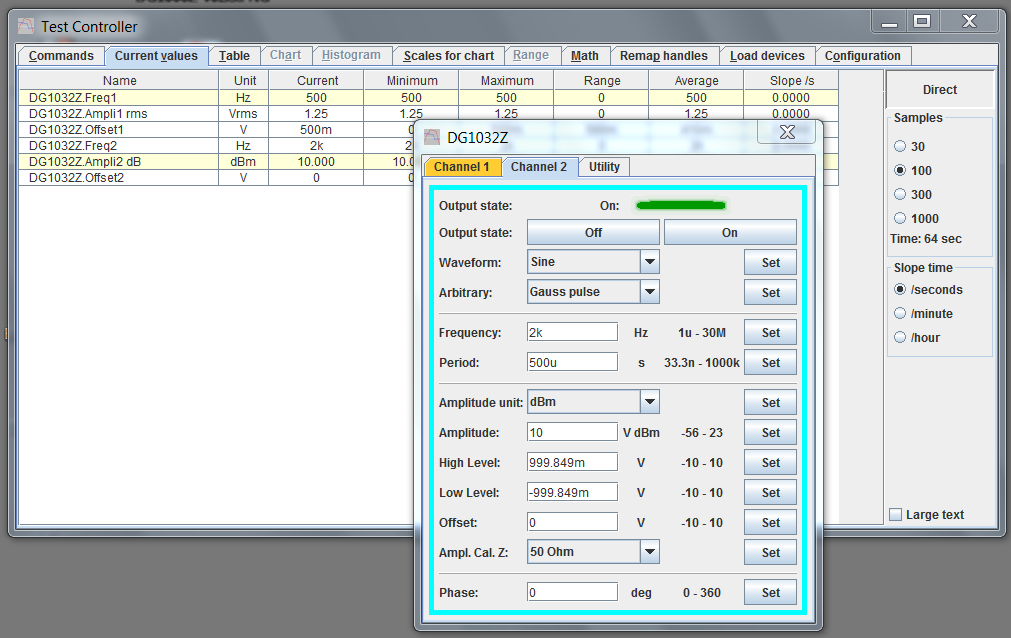Switch to the Commands tab
The image size is (1011, 638).
pyautogui.click(x=61, y=56)
